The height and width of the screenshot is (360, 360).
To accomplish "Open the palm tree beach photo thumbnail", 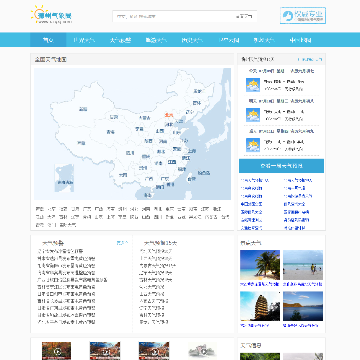I will [x=260, y=265].
